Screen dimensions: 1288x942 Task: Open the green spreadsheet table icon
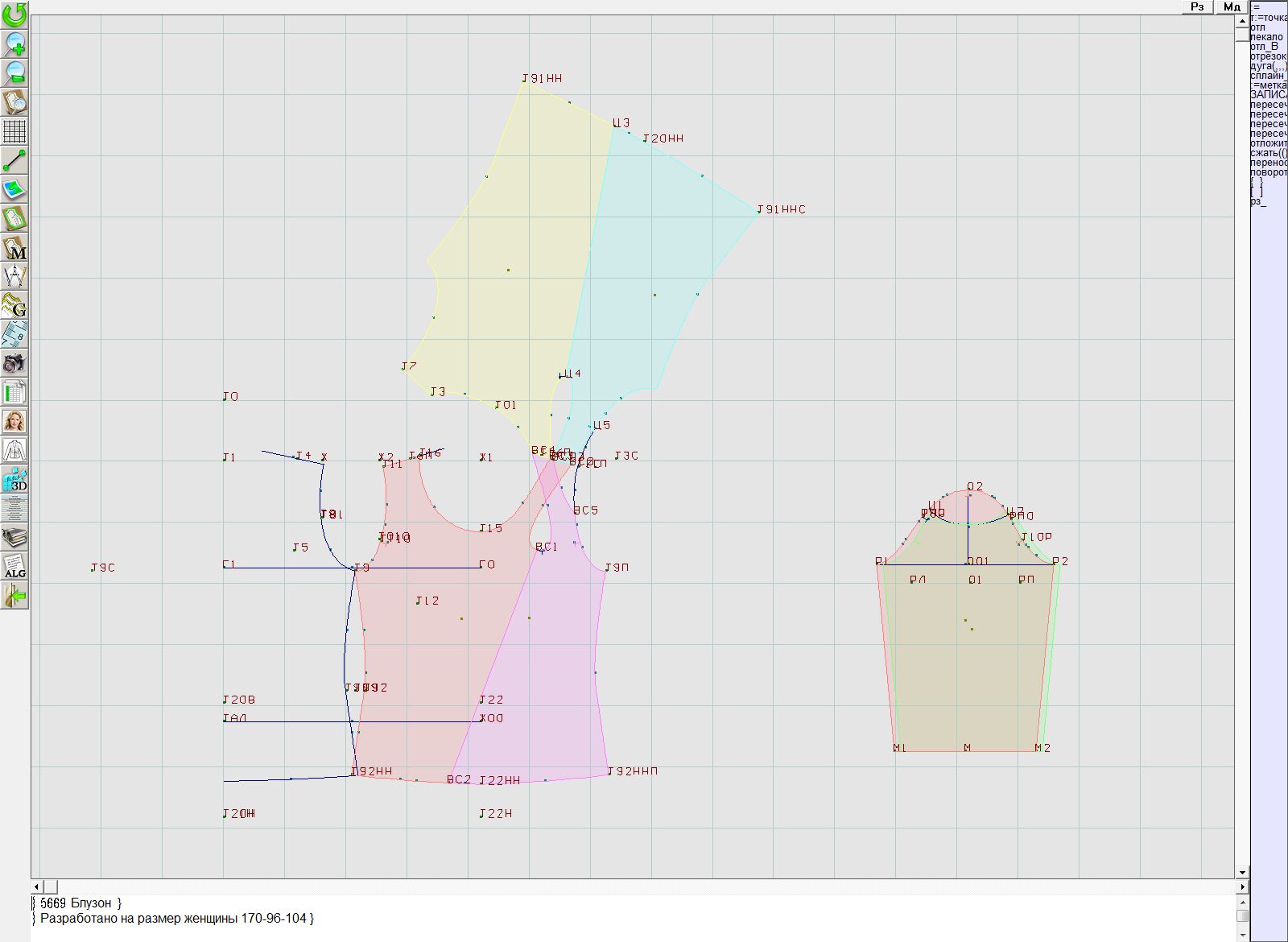pos(14,392)
